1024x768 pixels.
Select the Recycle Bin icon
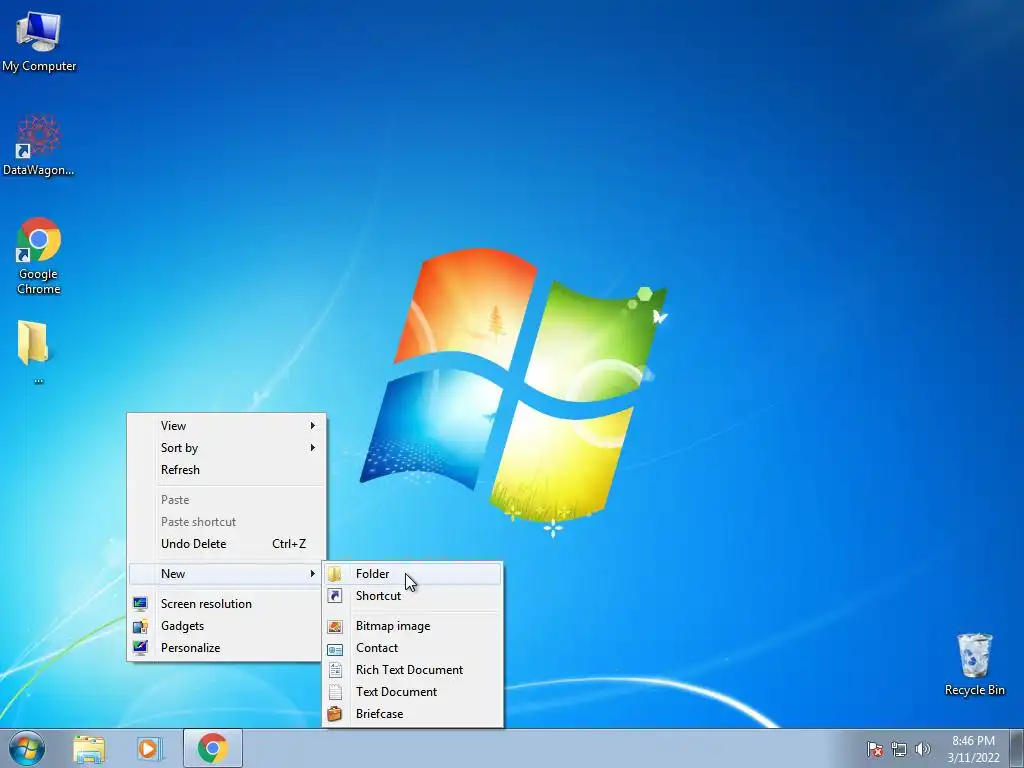click(974, 664)
